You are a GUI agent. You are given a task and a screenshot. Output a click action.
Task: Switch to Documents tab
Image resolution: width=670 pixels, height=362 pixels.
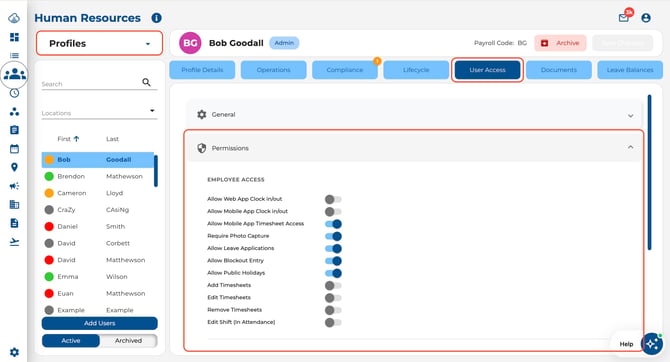point(559,70)
